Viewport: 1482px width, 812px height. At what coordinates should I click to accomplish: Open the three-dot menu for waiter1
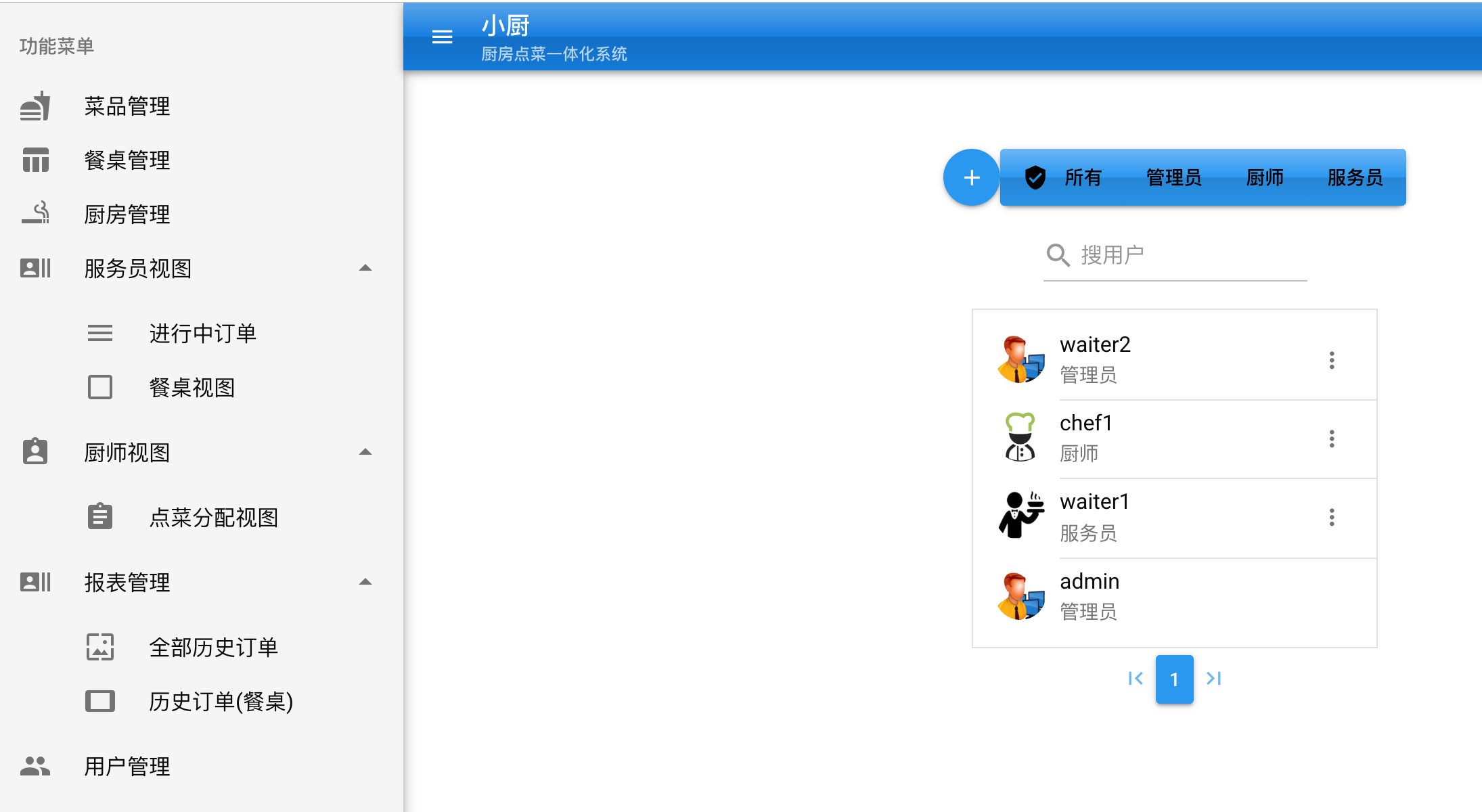coord(1331,518)
